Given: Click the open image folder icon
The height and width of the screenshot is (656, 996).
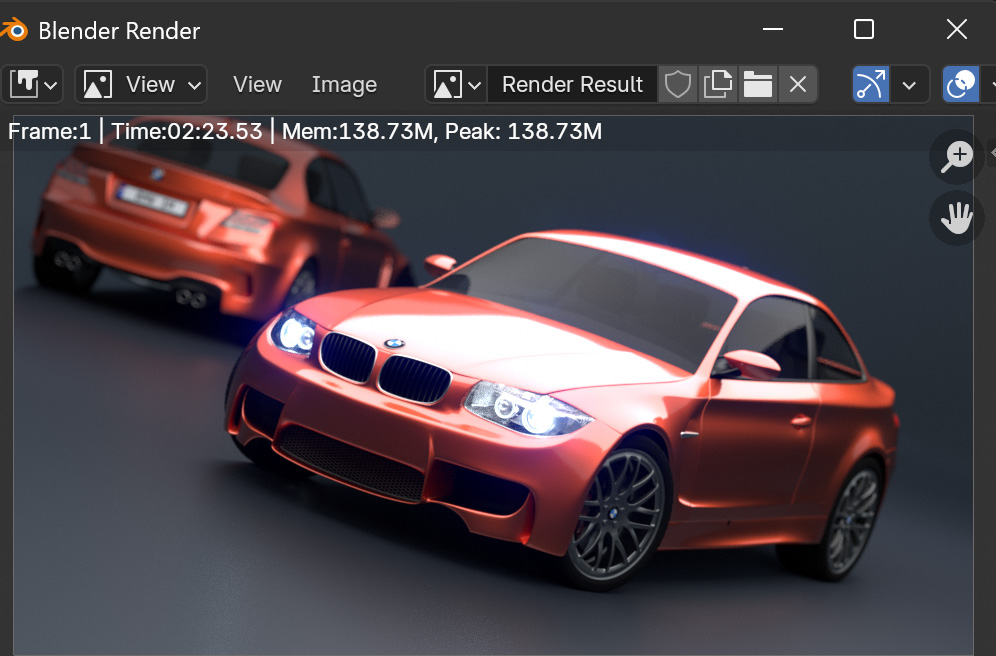Looking at the screenshot, I should tap(757, 85).
